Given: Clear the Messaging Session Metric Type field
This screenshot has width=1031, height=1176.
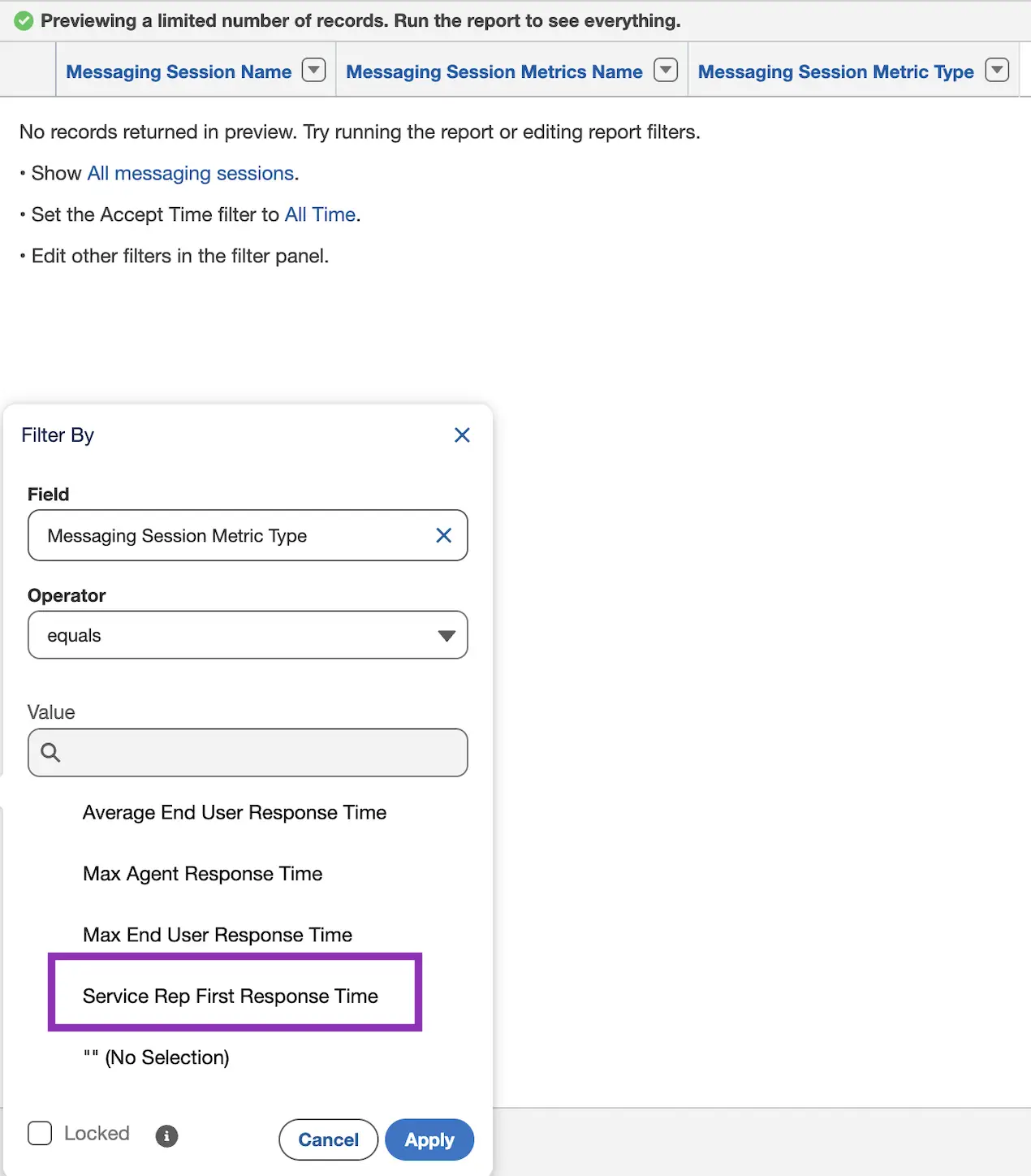Looking at the screenshot, I should point(443,535).
